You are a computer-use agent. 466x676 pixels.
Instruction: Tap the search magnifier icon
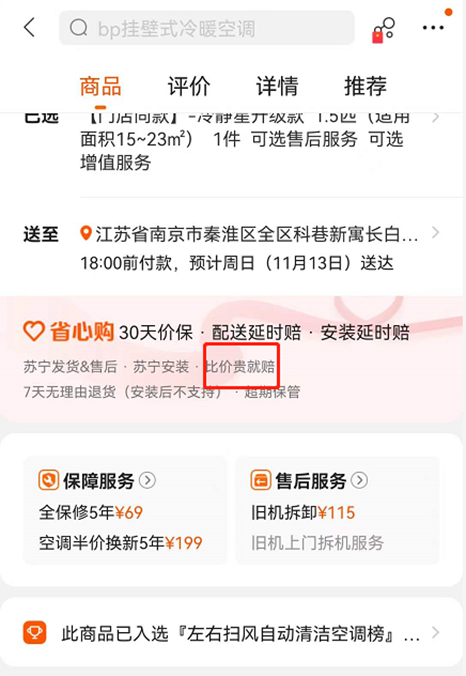click(78, 28)
